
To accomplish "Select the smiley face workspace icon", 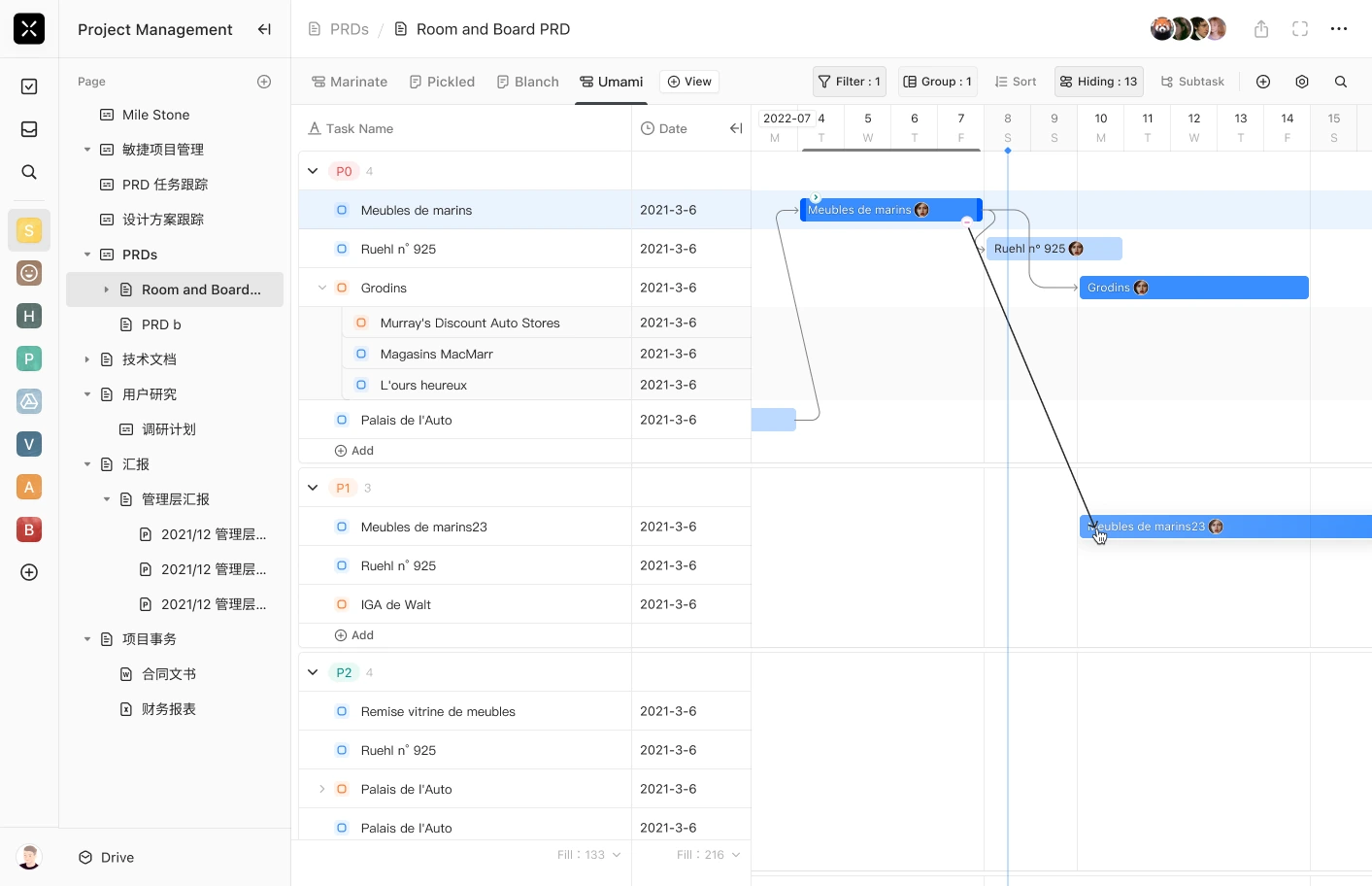I will 29,273.
